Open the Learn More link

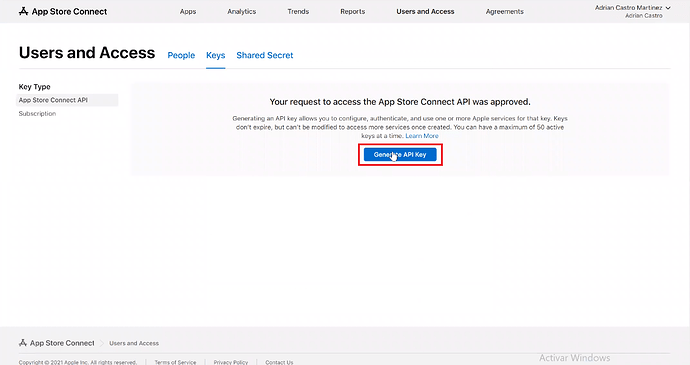pyautogui.click(x=422, y=136)
